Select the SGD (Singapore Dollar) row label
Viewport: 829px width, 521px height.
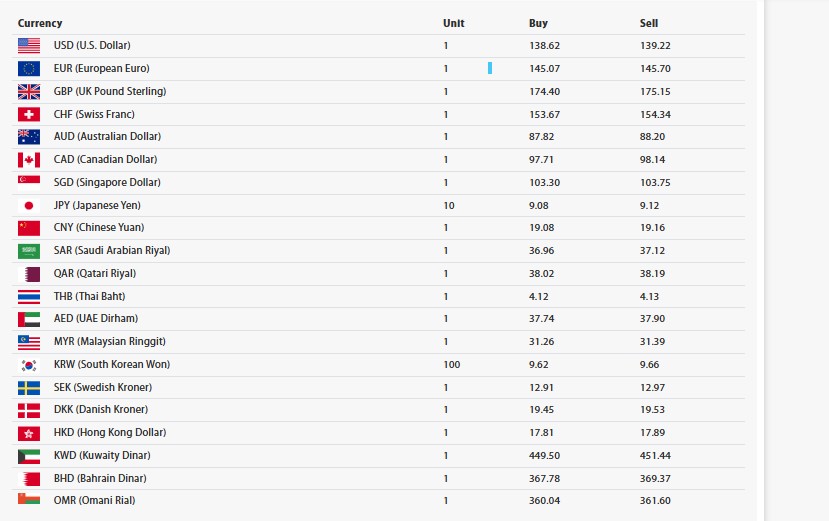click(x=107, y=182)
